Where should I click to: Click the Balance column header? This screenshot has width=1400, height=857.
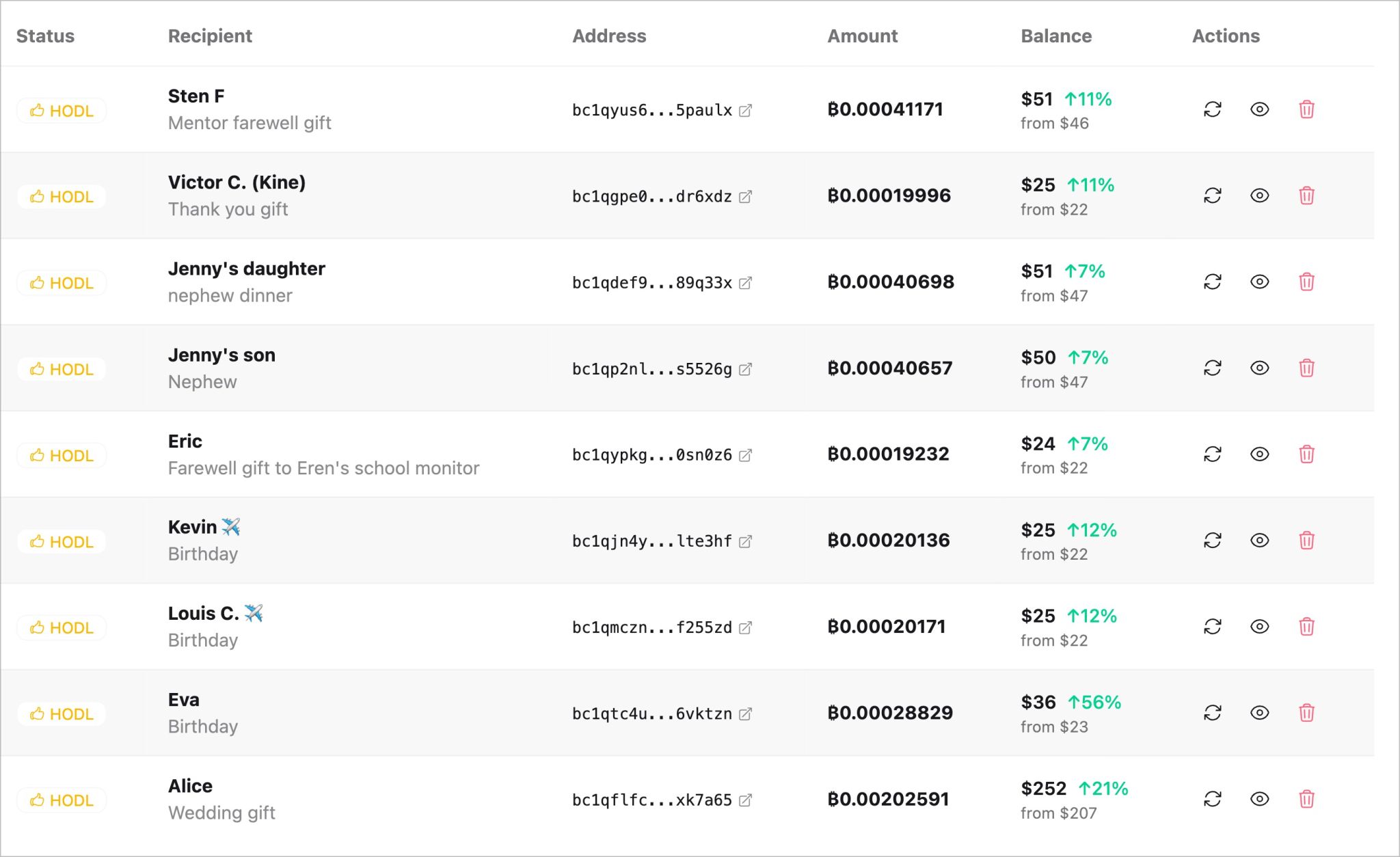(1055, 36)
